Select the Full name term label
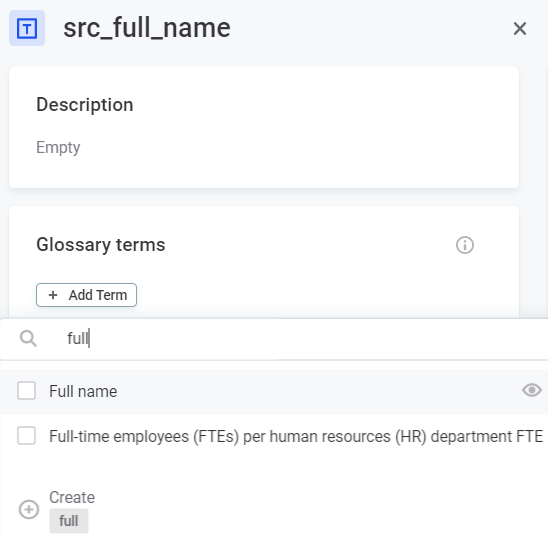Viewport: 548px width, 542px height. pyautogui.click(x=83, y=391)
